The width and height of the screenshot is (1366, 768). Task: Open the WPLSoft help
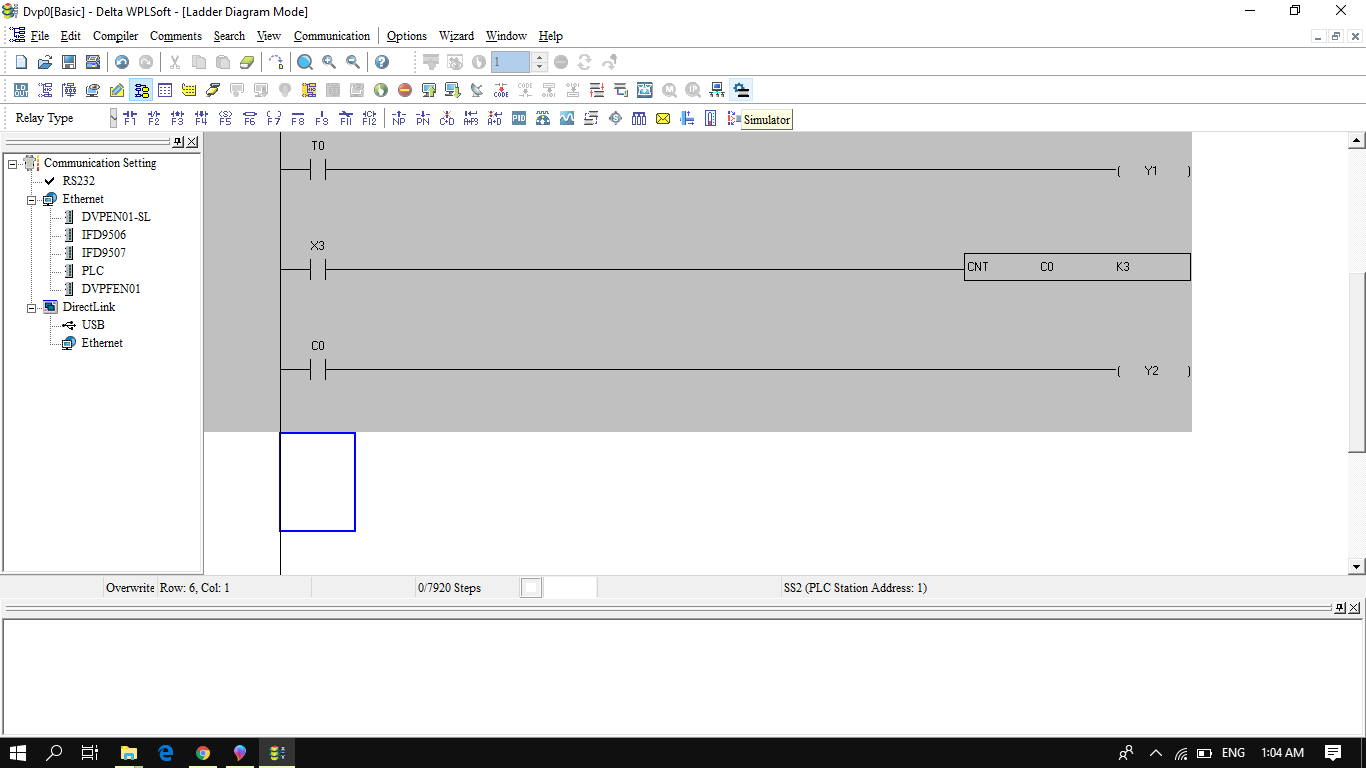pyautogui.click(x=383, y=61)
